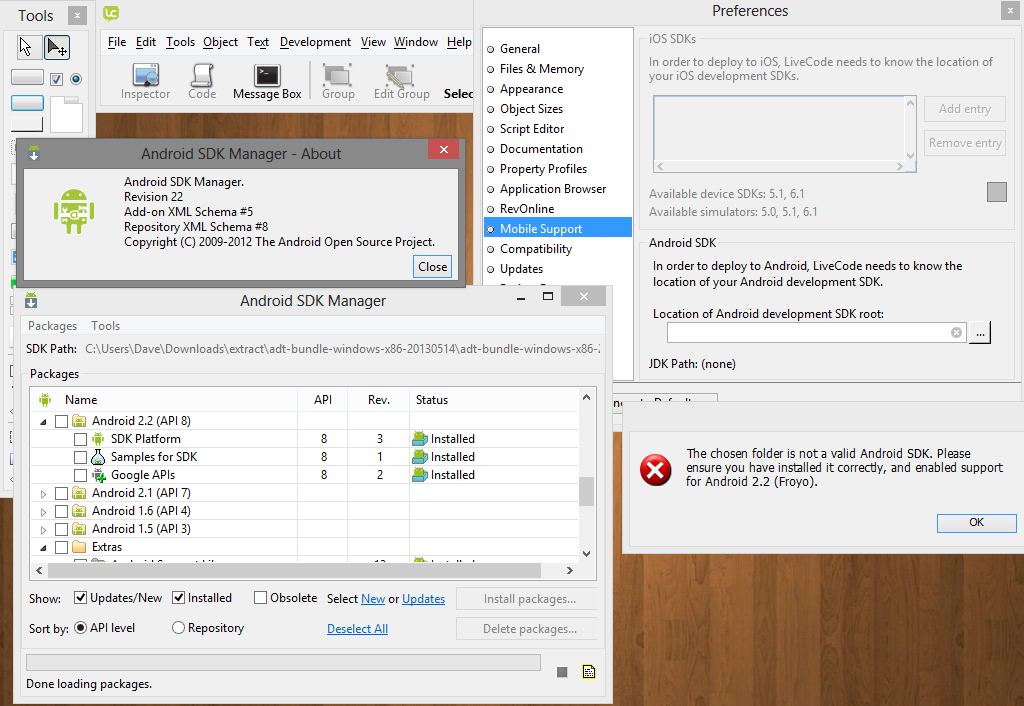Image resolution: width=1024 pixels, height=706 pixels.
Task: Expand the Android 1.6 (API 4) node
Action: 43,512
